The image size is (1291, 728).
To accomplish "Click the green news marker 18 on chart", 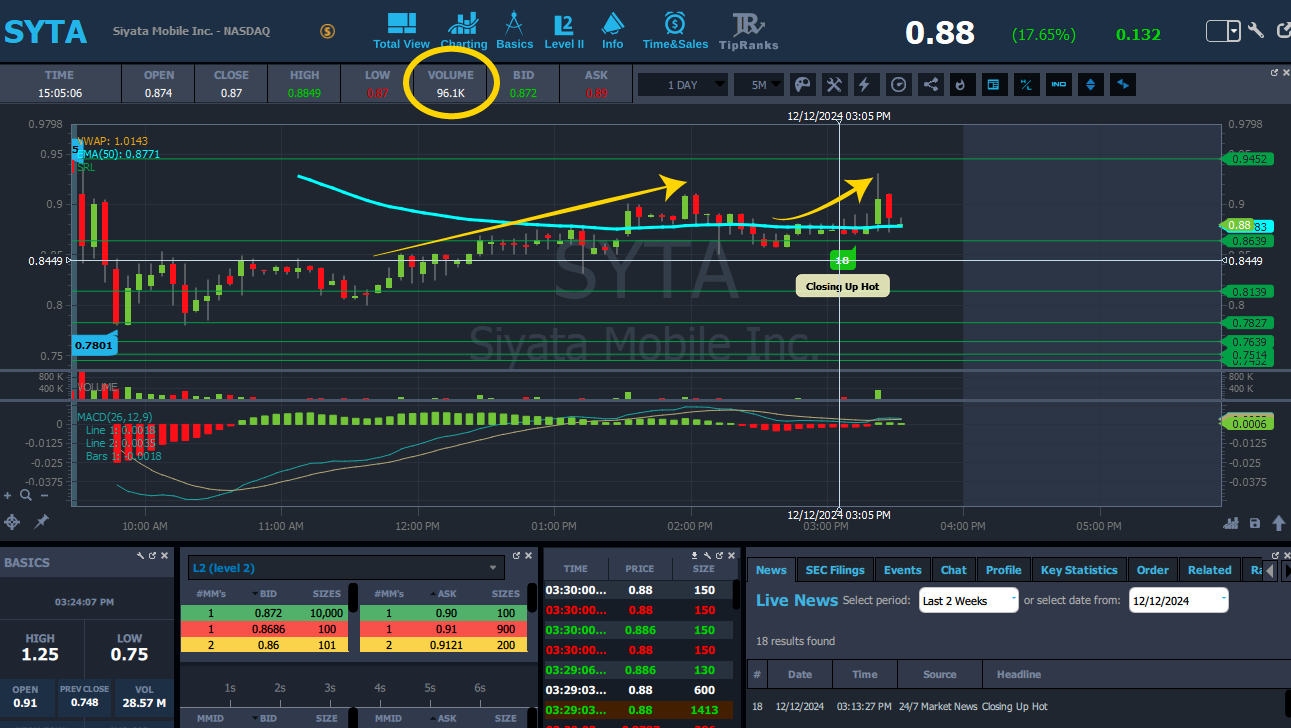I will point(841,260).
